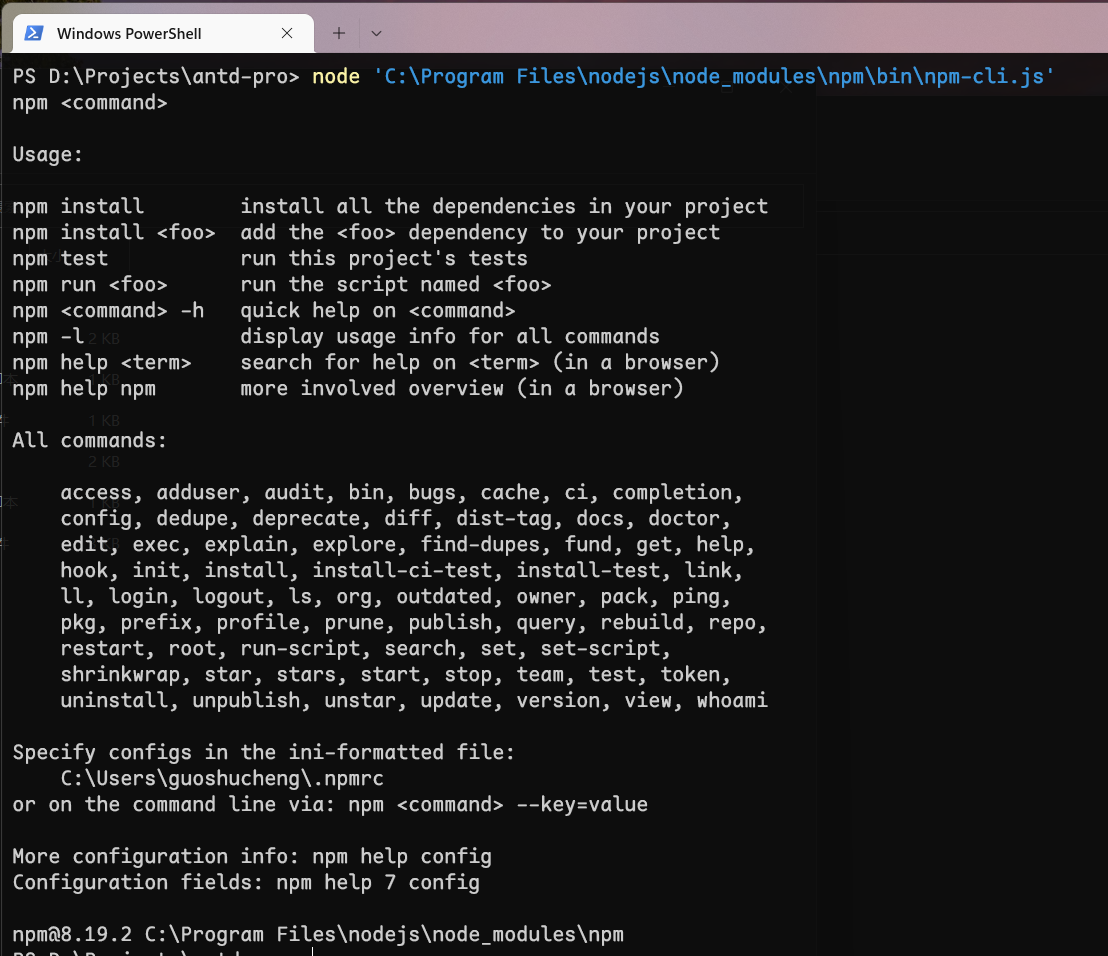Click the word 'dist-tag' in the command list
This screenshot has width=1108, height=956.
pos(504,519)
